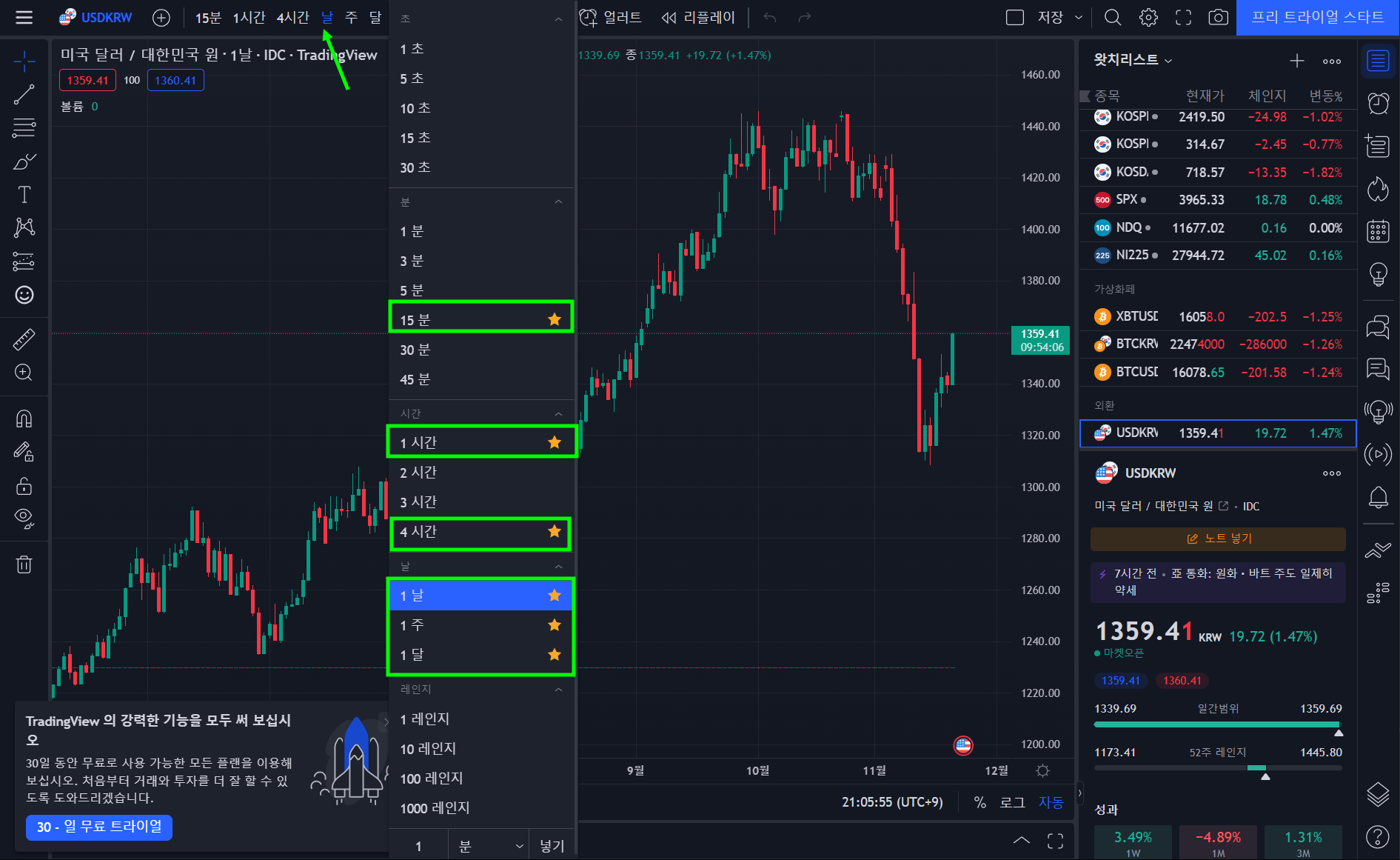The image size is (1400, 860).
Task: Activate the zoom in tool
Action: click(24, 372)
